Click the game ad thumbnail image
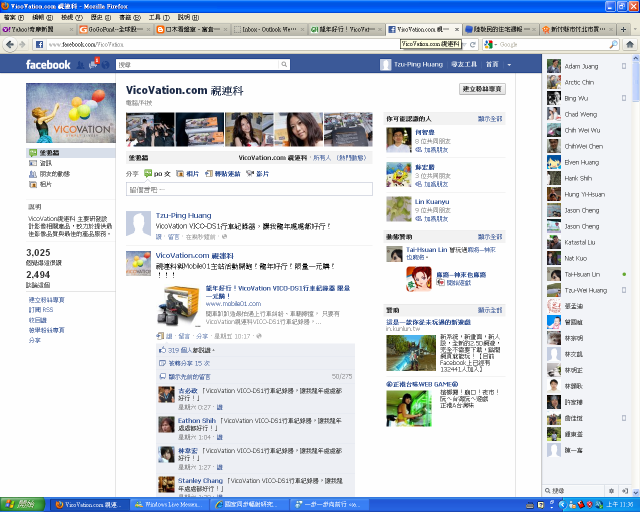The height and width of the screenshot is (512, 640). pyautogui.click(x=411, y=353)
